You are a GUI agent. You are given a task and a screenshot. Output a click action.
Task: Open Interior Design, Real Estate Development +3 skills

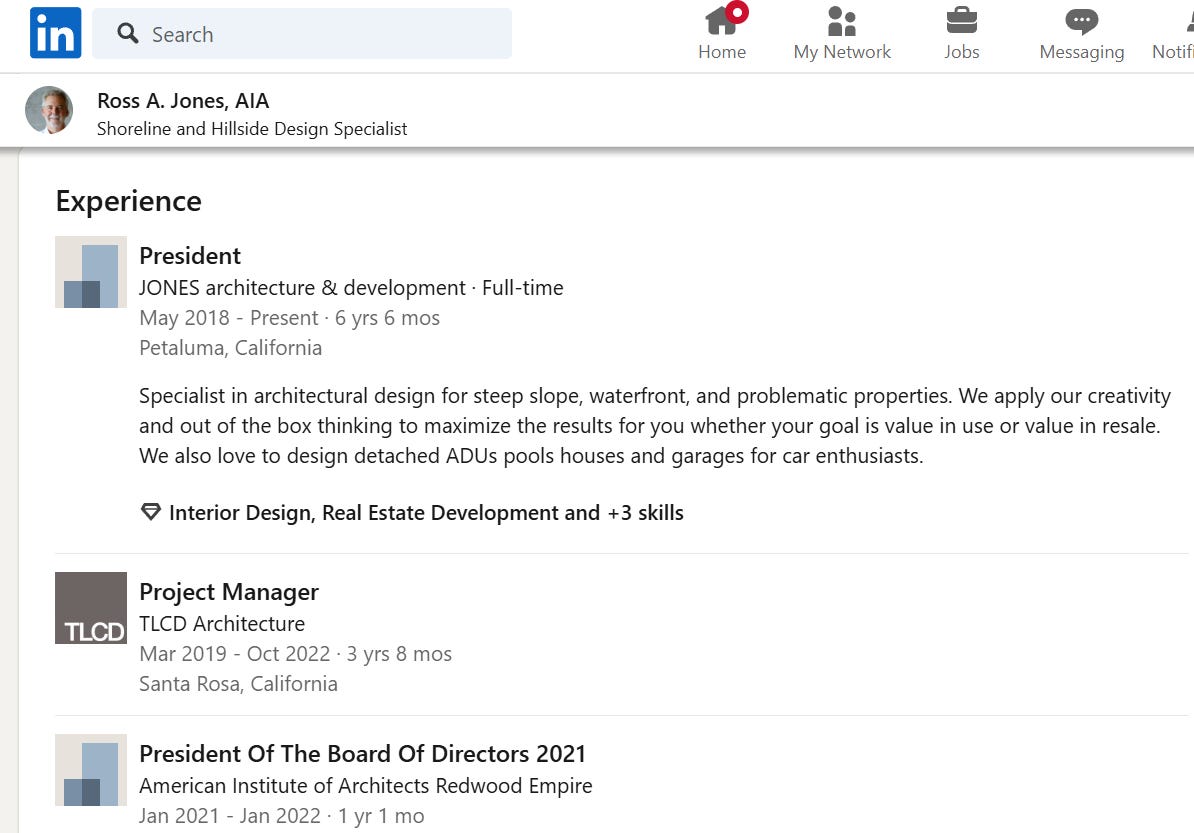[x=426, y=512]
